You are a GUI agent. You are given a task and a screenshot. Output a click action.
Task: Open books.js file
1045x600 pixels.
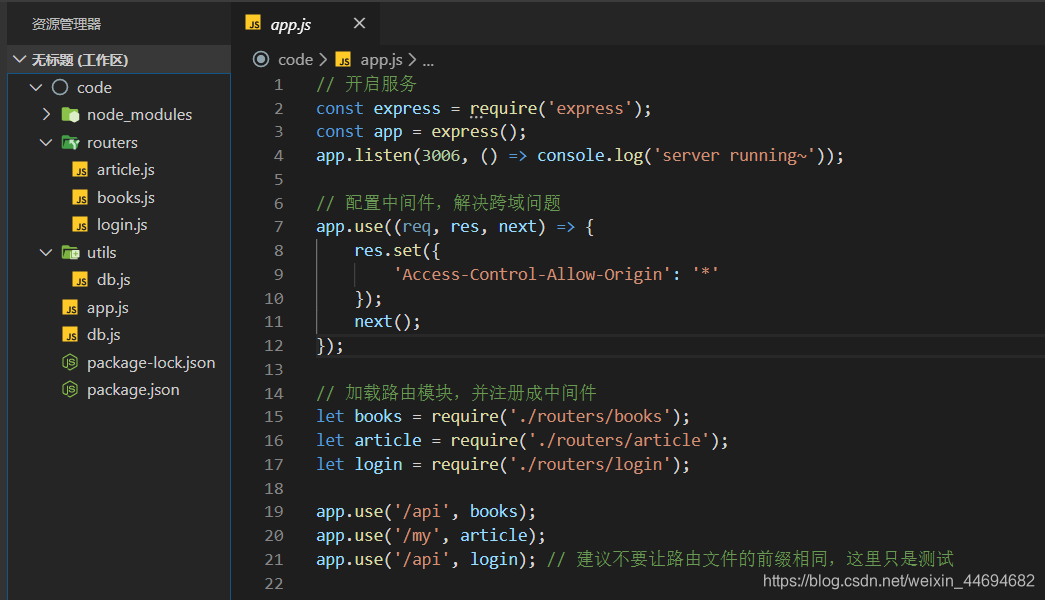(x=125, y=198)
